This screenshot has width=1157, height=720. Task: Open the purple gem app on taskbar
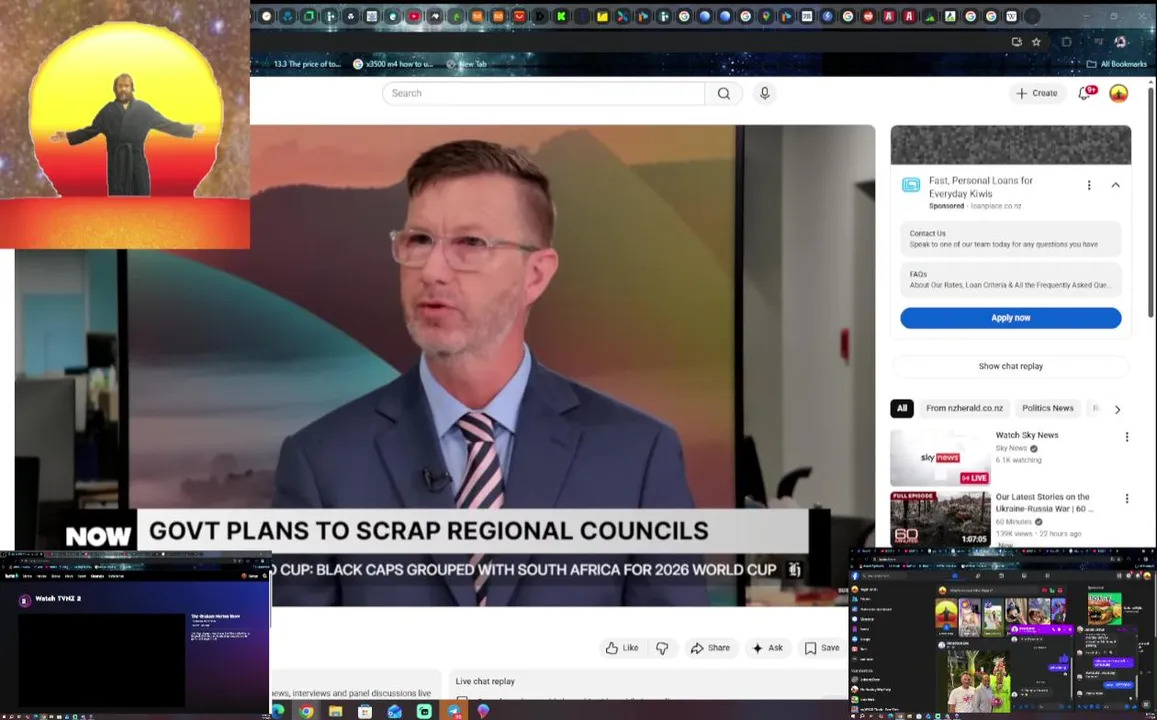pos(483,711)
